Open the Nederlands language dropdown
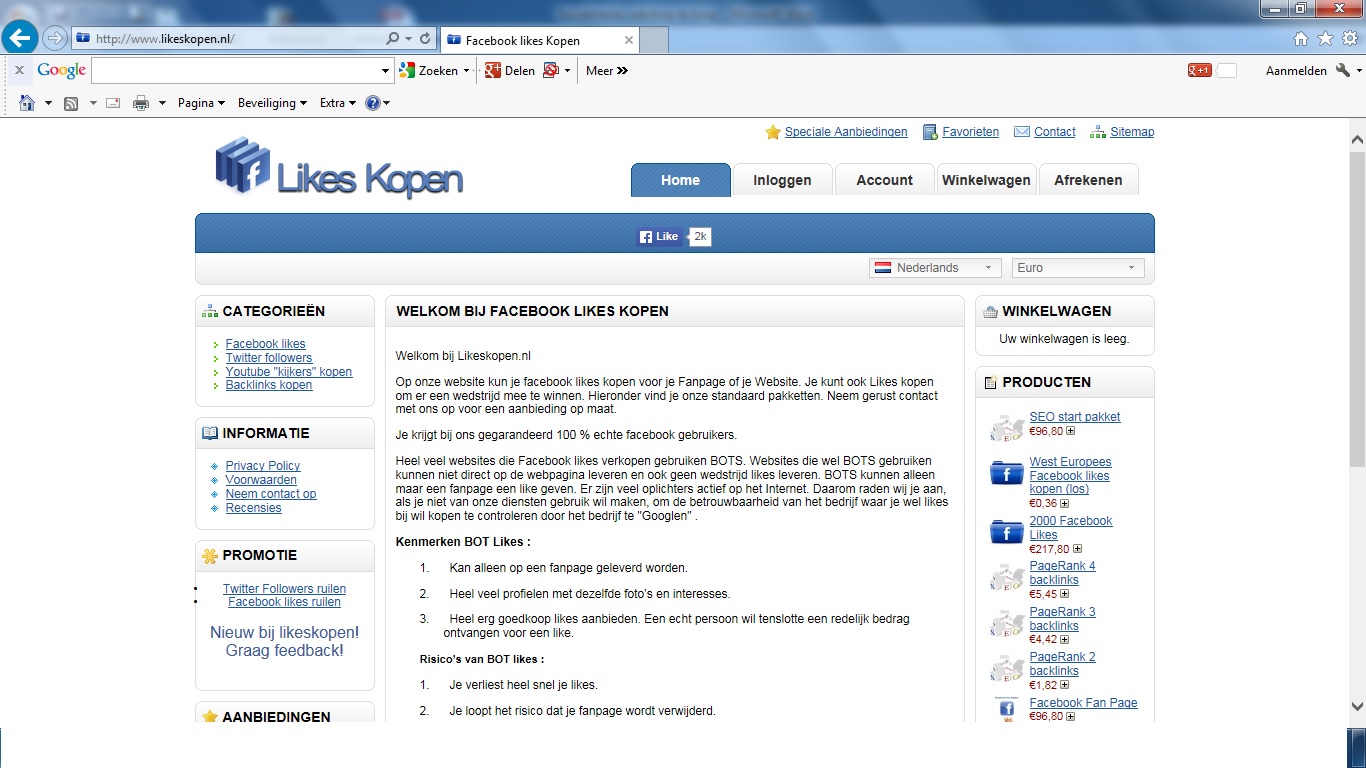This screenshot has height=768, width=1366. coord(935,268)
